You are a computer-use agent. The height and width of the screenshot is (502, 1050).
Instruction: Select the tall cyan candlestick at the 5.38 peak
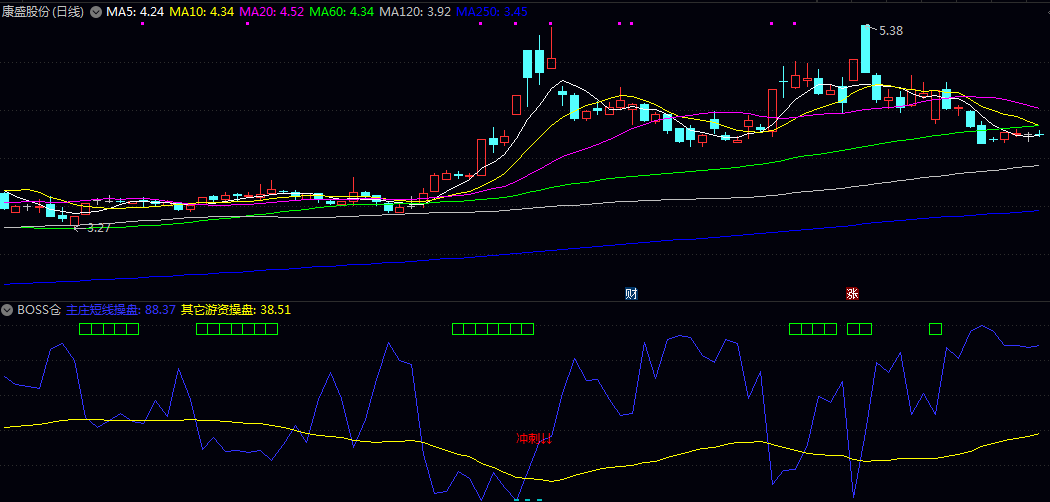pos(865,49)
